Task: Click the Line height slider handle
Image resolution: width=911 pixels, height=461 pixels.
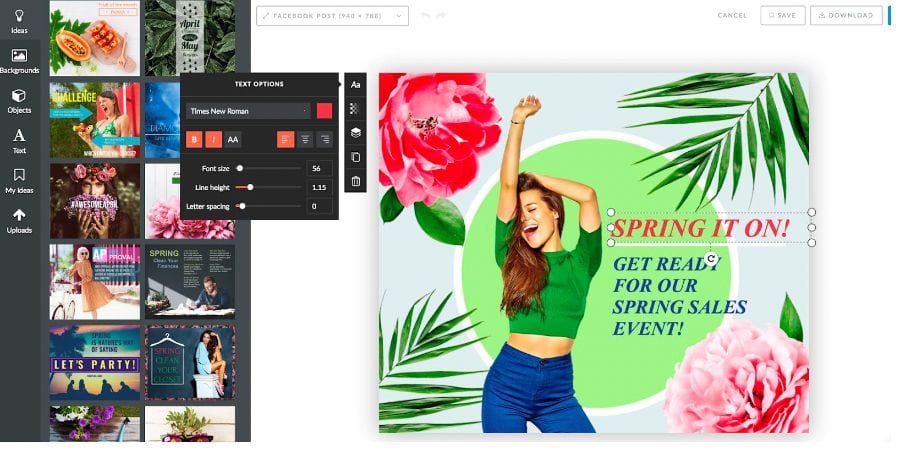Action: 250,187
